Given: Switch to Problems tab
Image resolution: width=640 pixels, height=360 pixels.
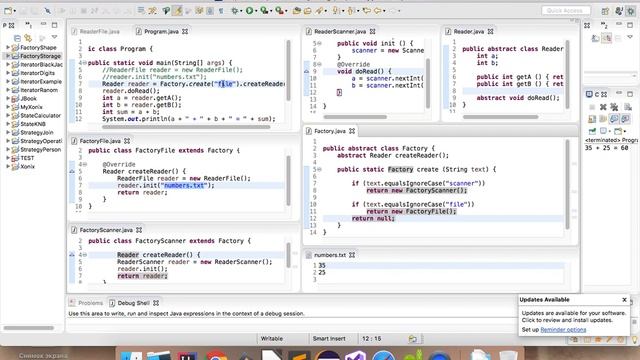Looking at the screenshot, I should [x=90, y=303].
